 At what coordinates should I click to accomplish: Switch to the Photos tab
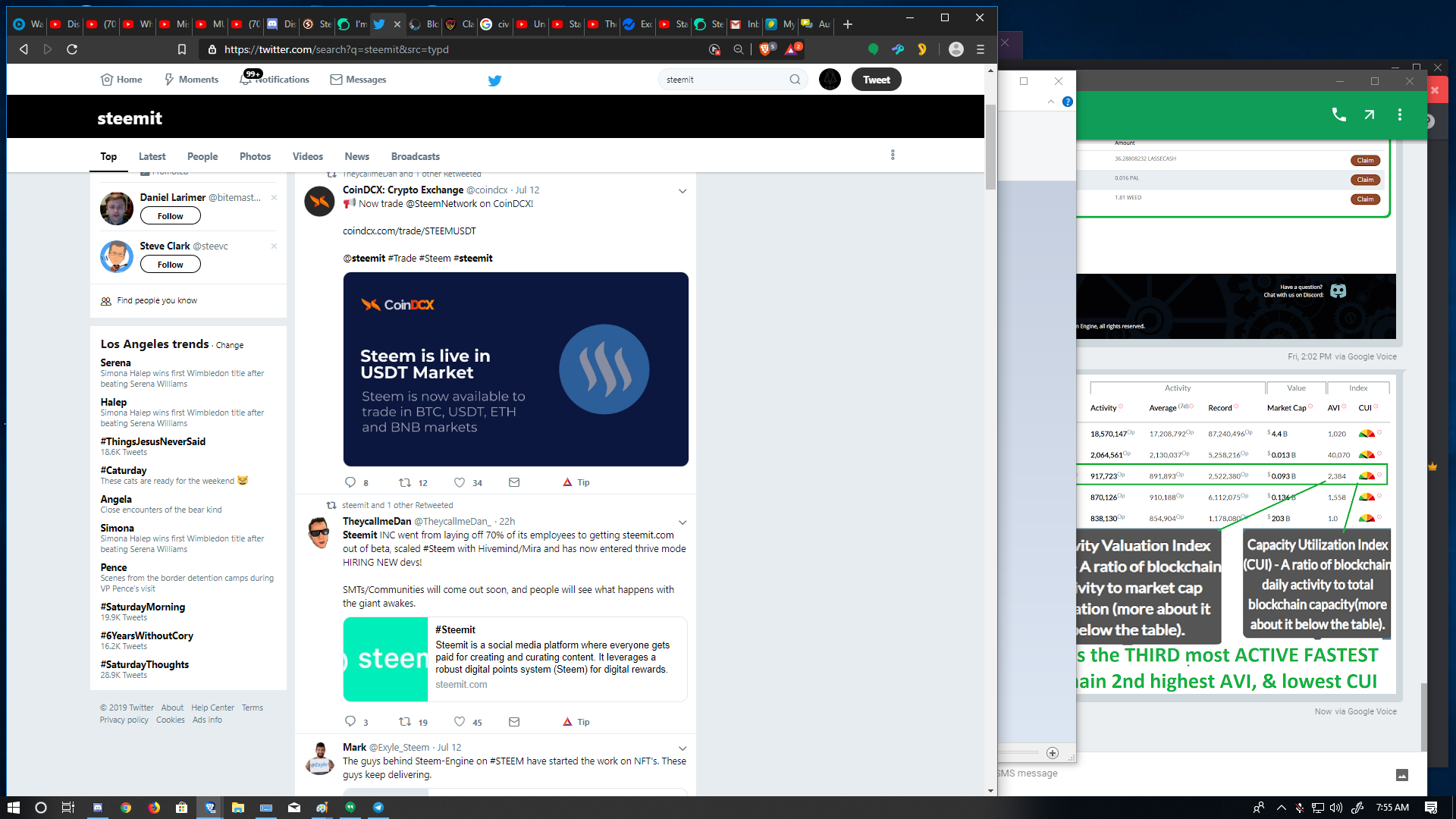[x=255, y=156]
